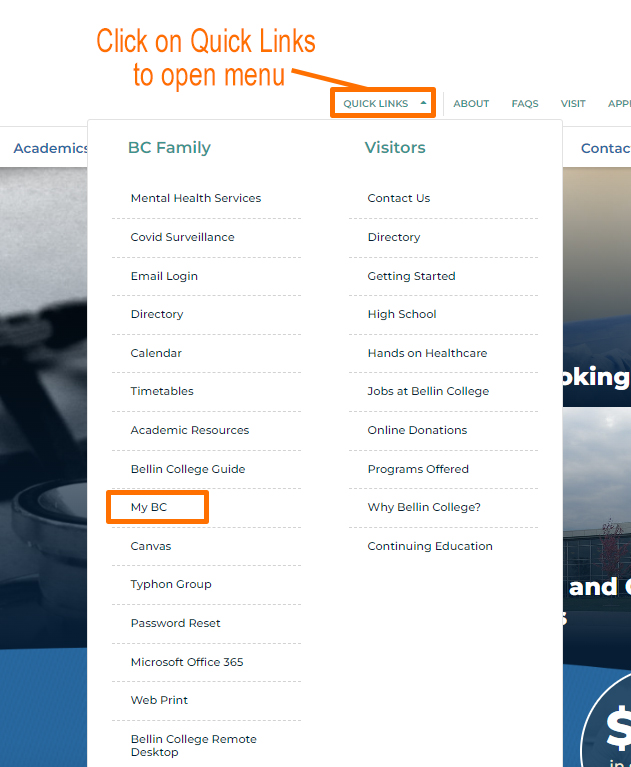Screen dimensions: 631x767
Task: Open the Visit menu item
Action: [573, 104]
